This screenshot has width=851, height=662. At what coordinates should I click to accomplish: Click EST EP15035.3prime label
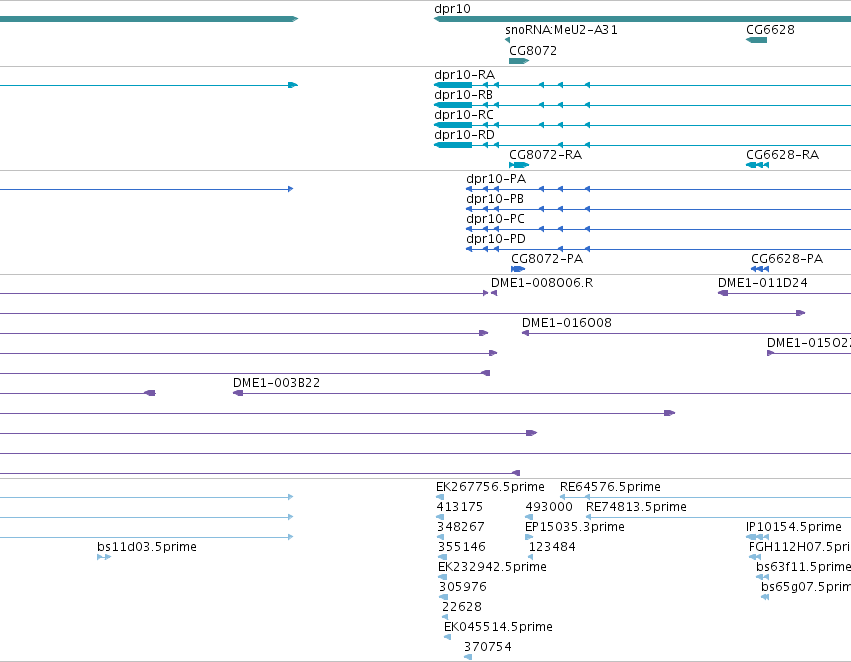point(575,527)
